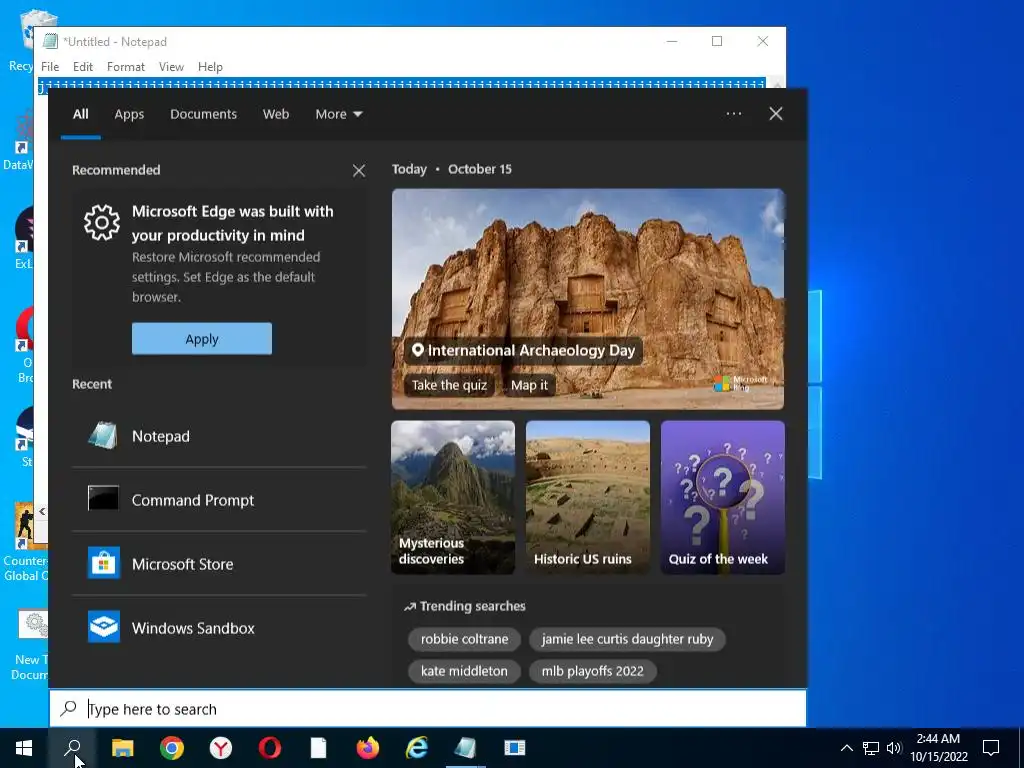The height and width of the screenshot is (768, 1024).
Task: Search trending topic kate middleton
Action: point(464,671)
